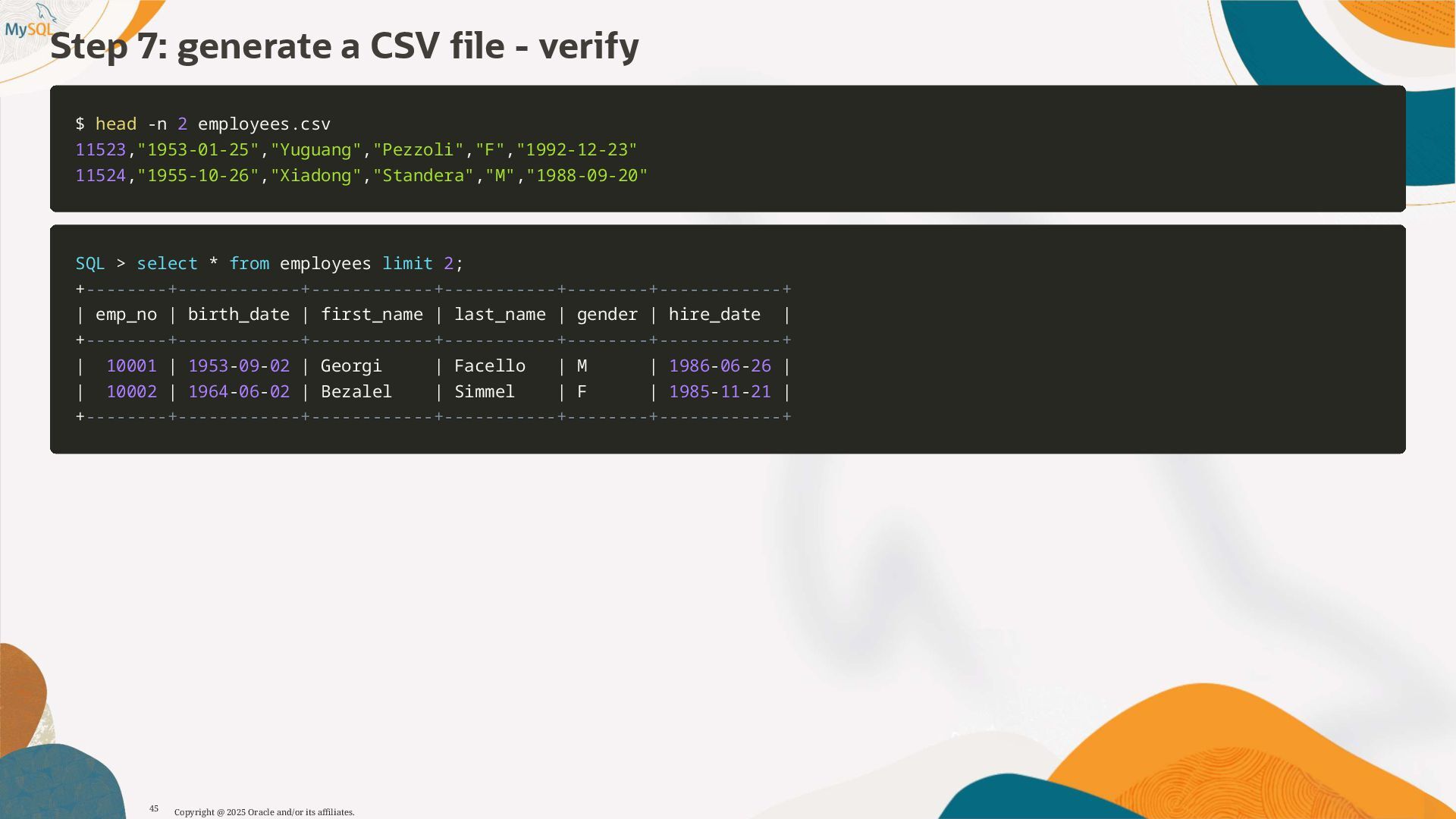
Task: Click emp_no 10001 in result table
Action: coord(131,366)
